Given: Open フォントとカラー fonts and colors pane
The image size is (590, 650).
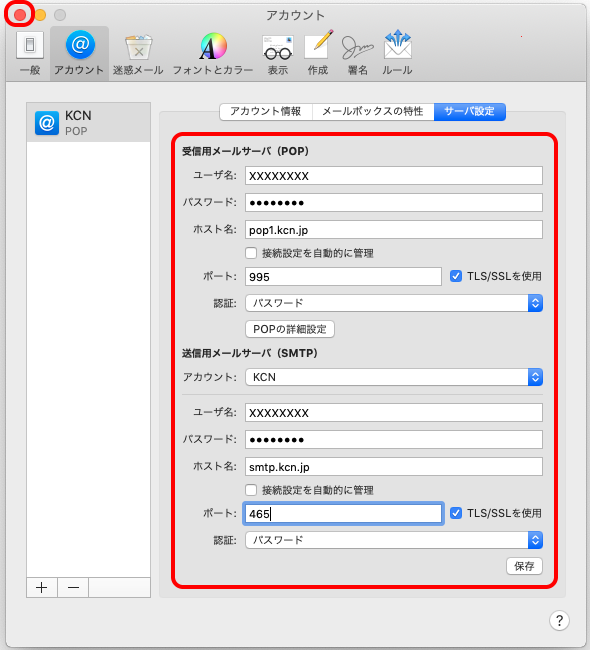Looking at the screenshot, I should (213, 53).
